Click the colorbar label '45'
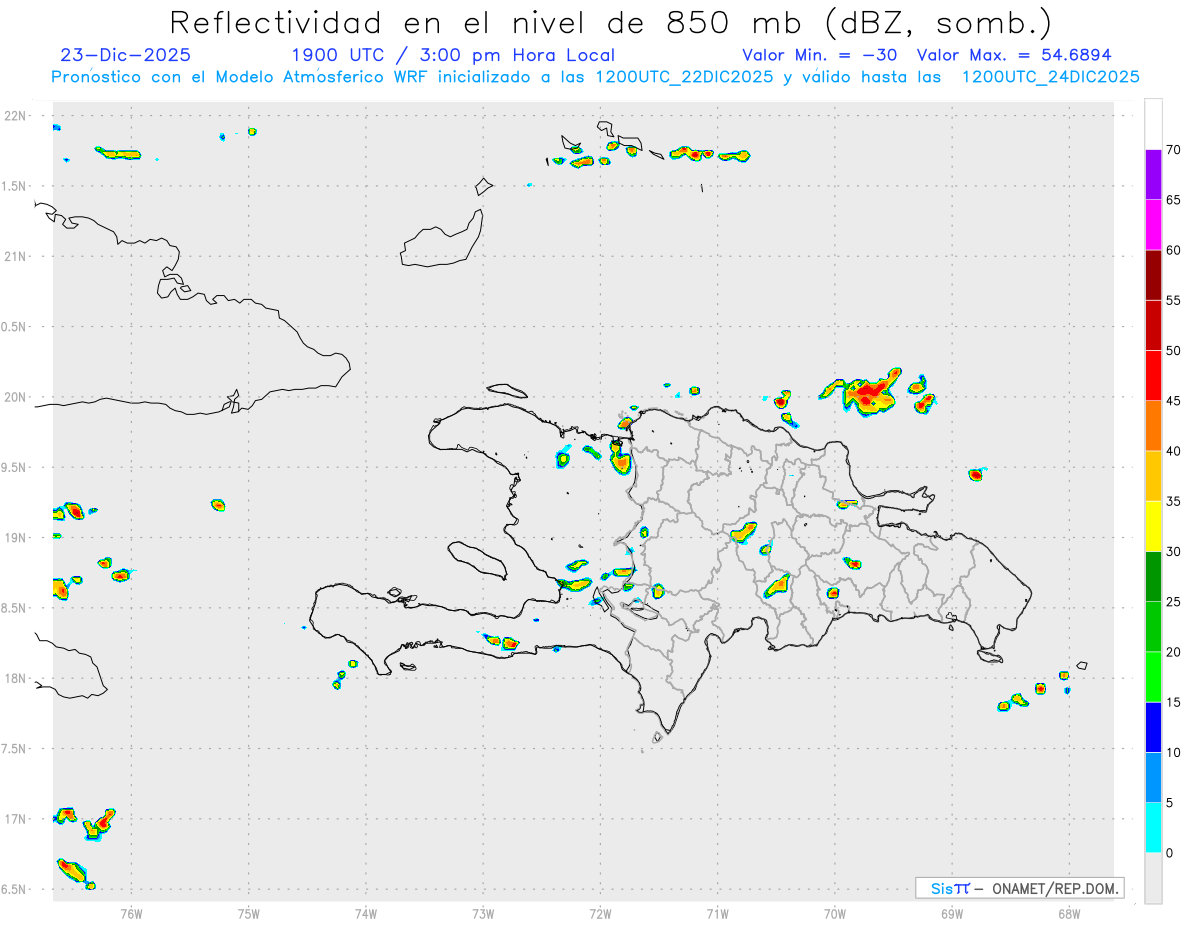The image size is (1200, 927). (1174, 401)
